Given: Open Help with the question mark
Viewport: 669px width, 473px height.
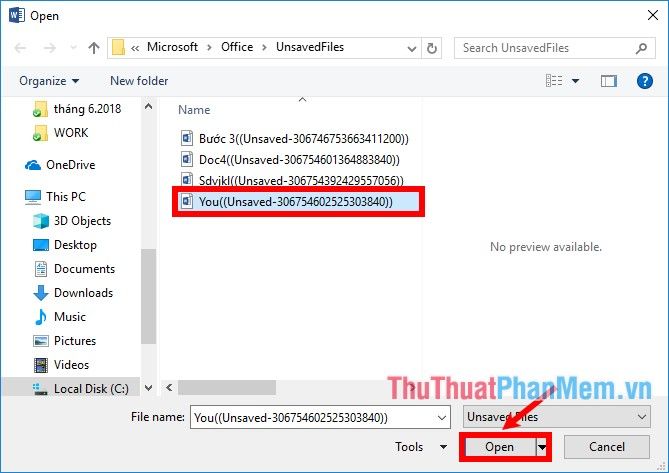Looking at the screenshot, I should click(x=645, y=81).
